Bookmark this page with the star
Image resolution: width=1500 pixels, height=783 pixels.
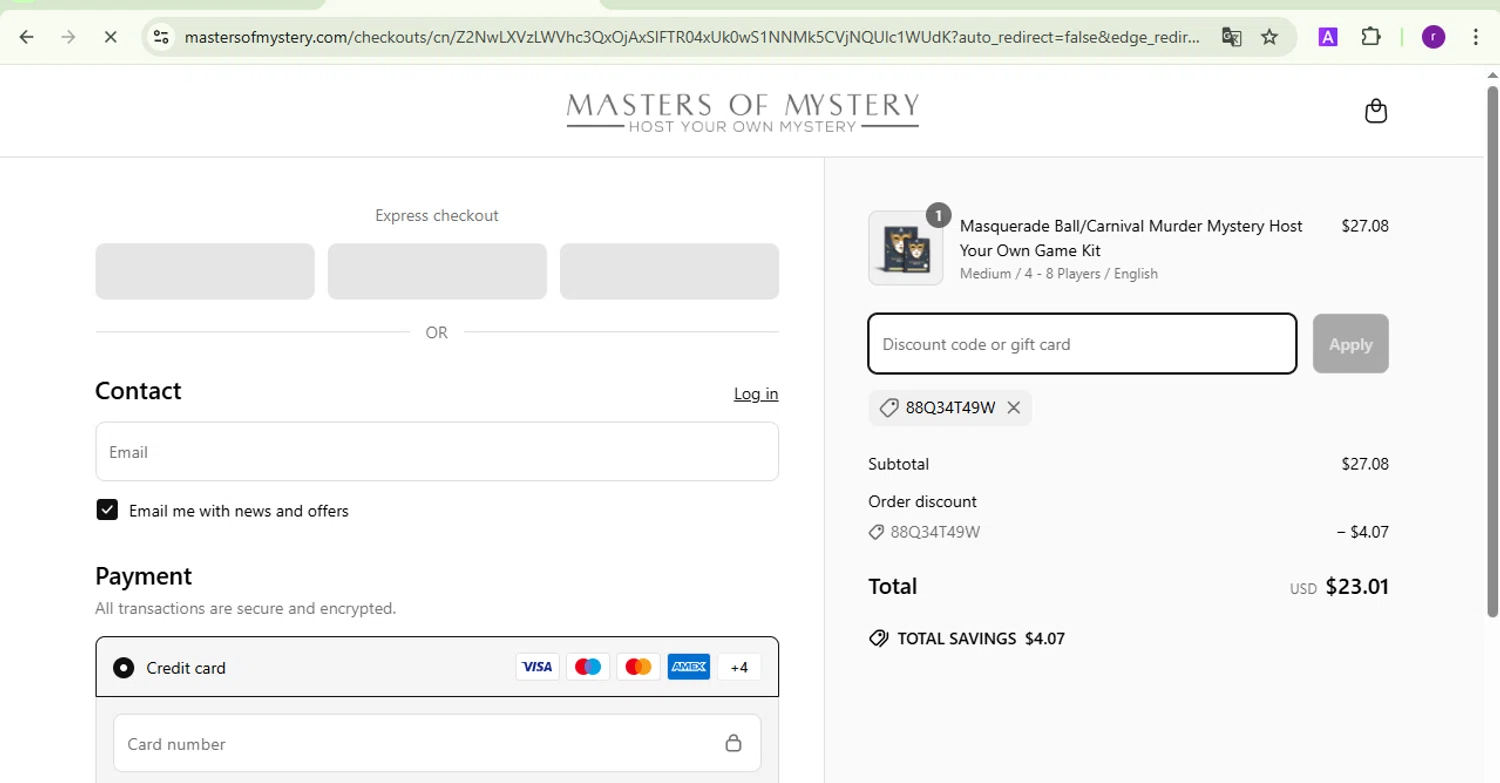[x=1269, y=37]
